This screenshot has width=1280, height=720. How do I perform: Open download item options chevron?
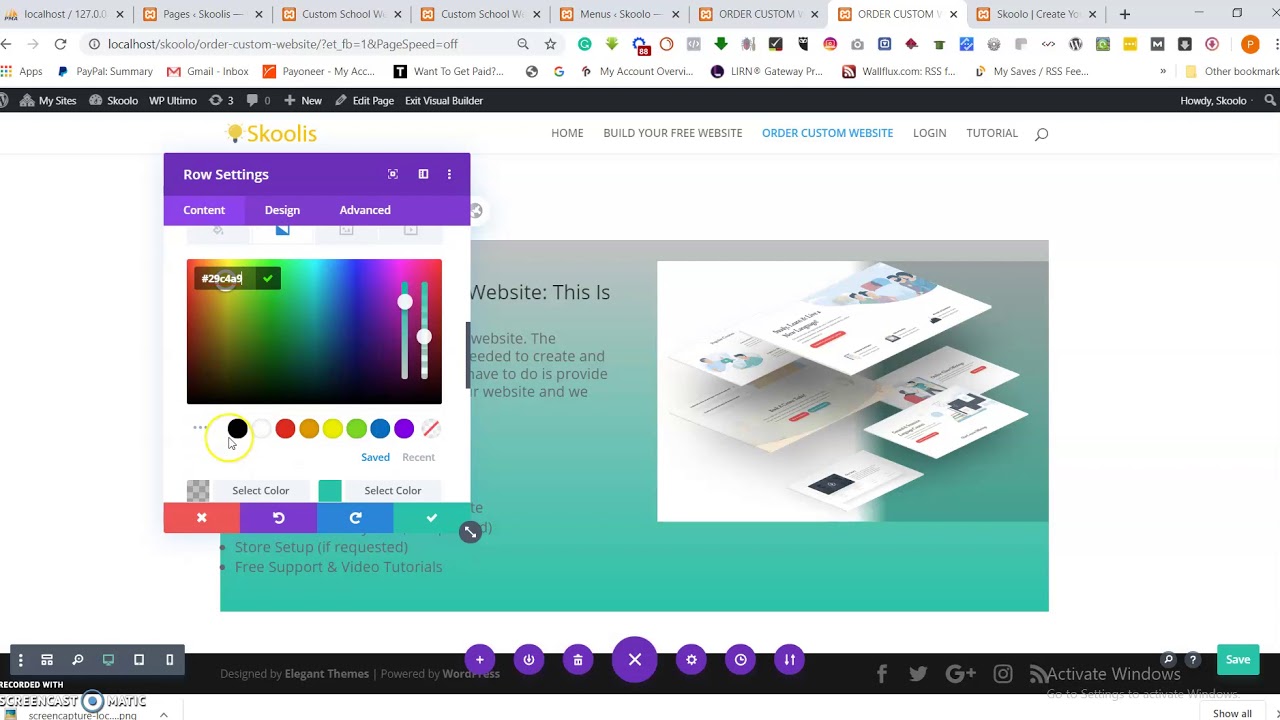[163, 715]
